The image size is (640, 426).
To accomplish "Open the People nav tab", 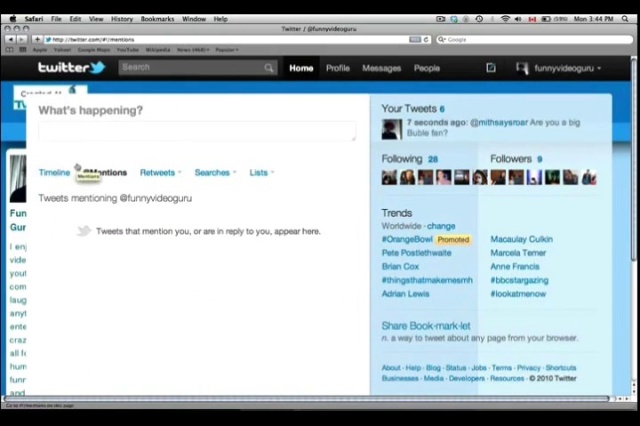I will (x=427, y=68).
